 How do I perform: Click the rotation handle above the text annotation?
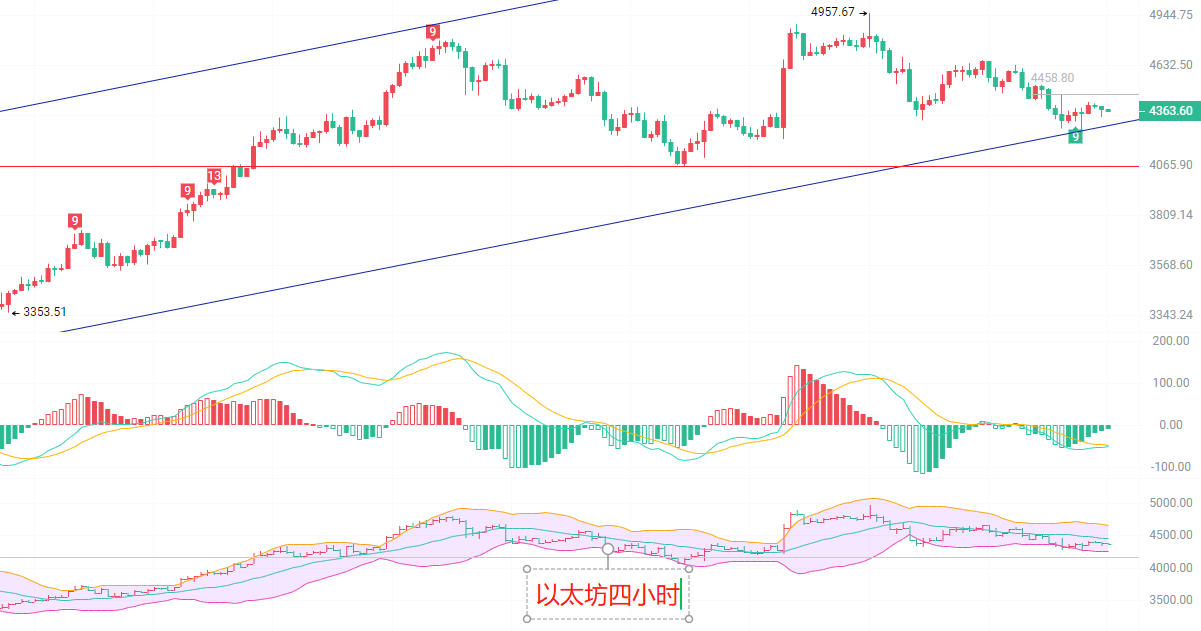point(607,548)
